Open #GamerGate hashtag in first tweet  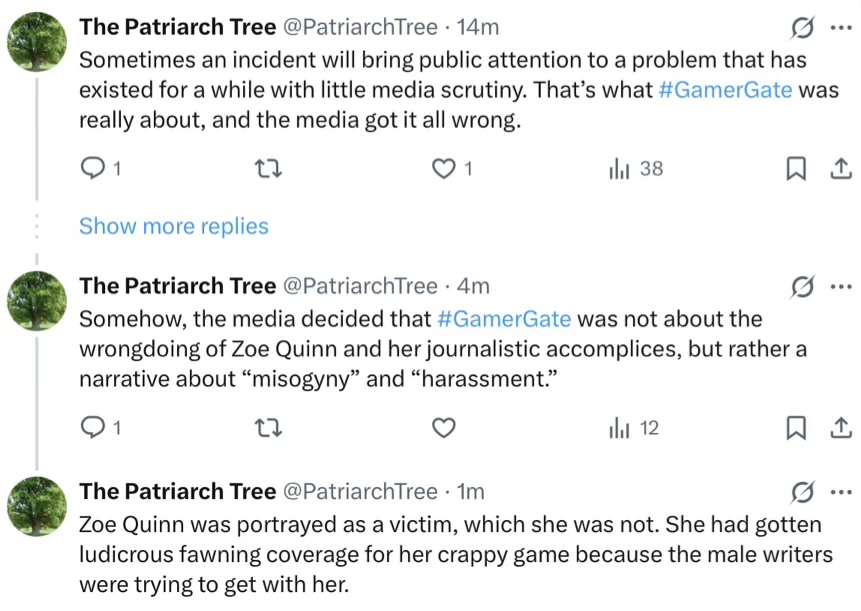[725, 89]
